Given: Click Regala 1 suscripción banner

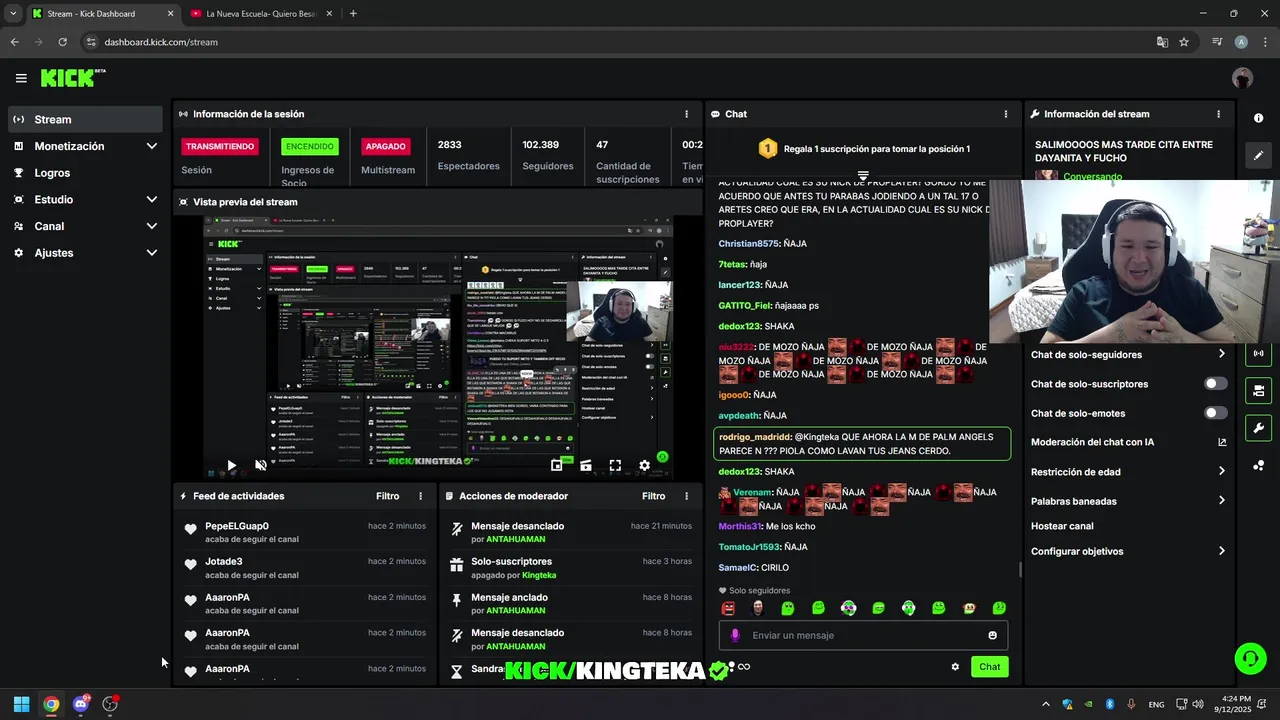Looking at the screenshot, I should 863,149.
